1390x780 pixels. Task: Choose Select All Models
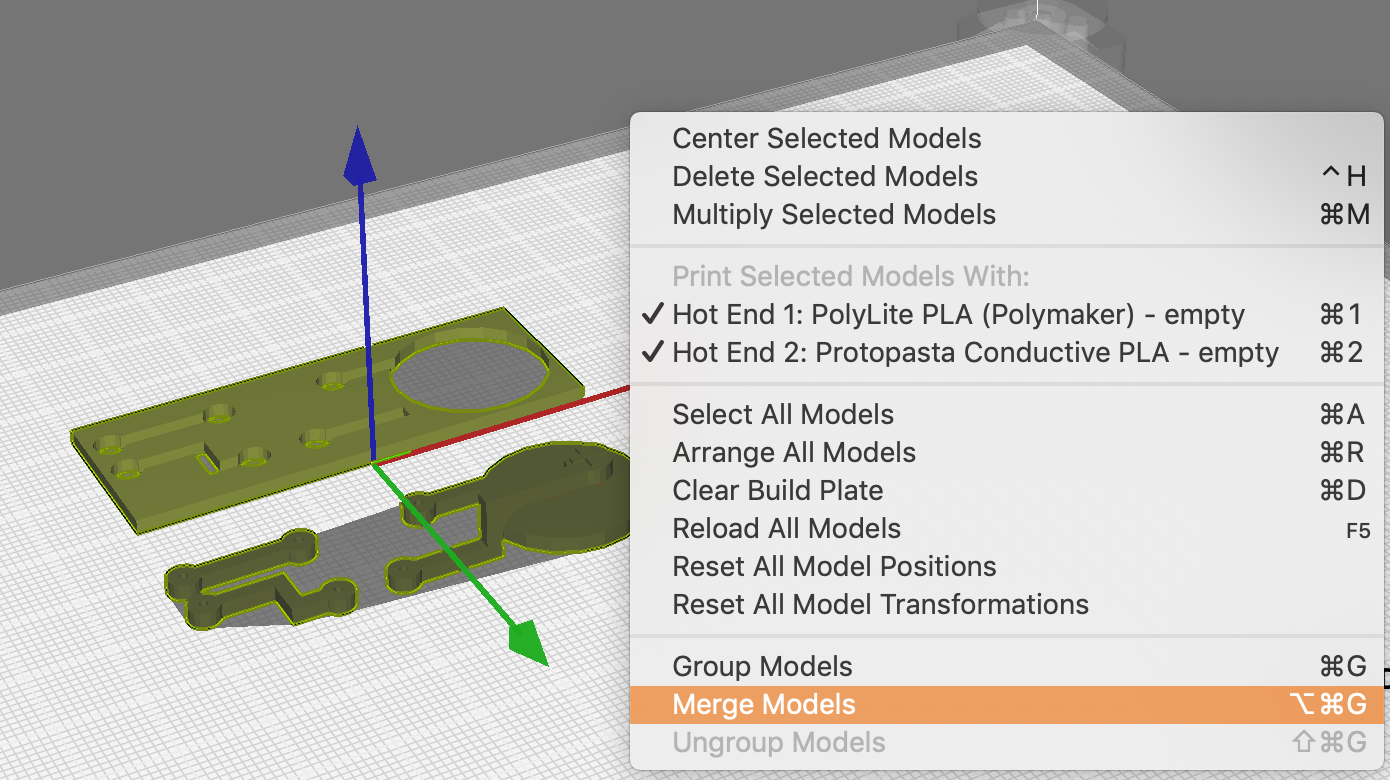[x=783, y=414]
